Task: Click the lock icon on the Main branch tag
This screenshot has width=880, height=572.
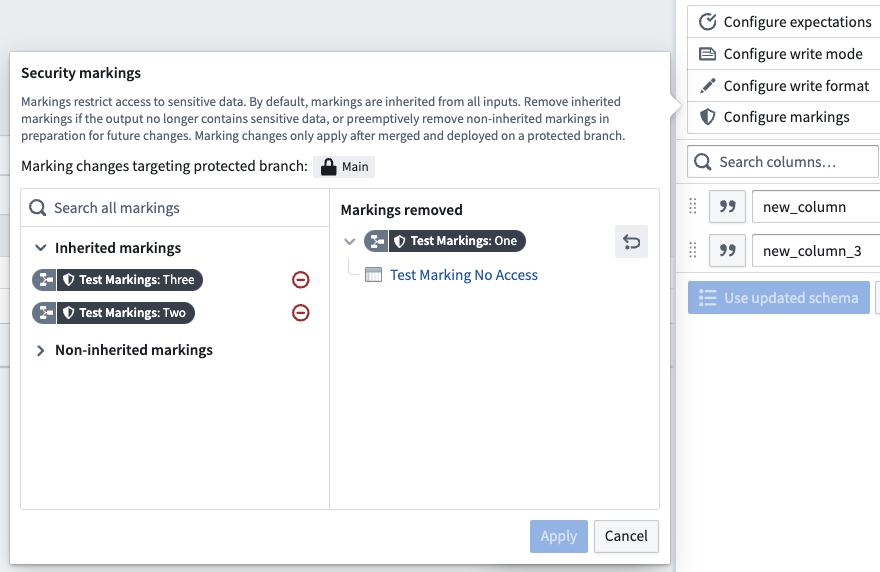Action: coord(328,167)
